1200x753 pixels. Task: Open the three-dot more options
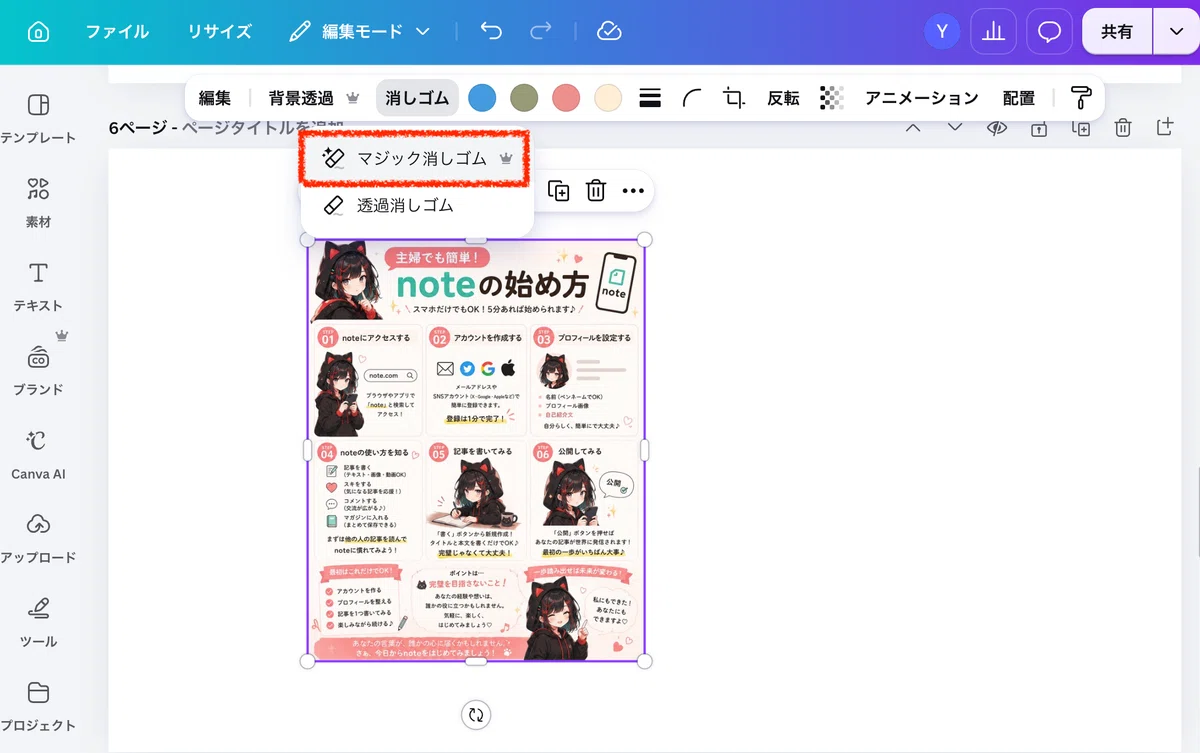[x=633, y=190]
